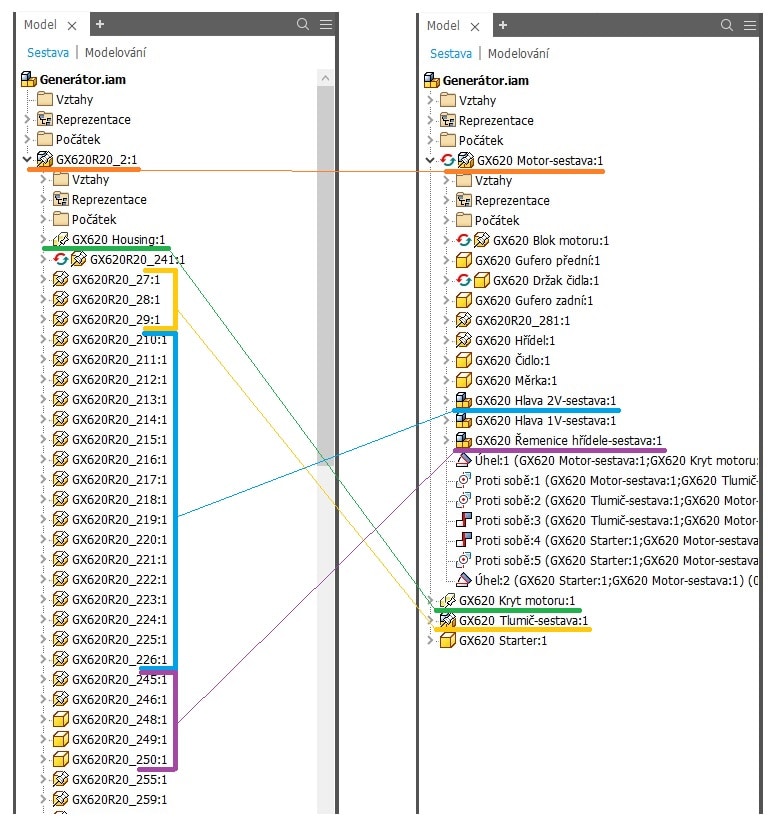This screenshot has height=831, width=776.
Task: Select Počátek under GX620 Motor-sestava:1
Action: pyautogui.click(x=497, y=220)
